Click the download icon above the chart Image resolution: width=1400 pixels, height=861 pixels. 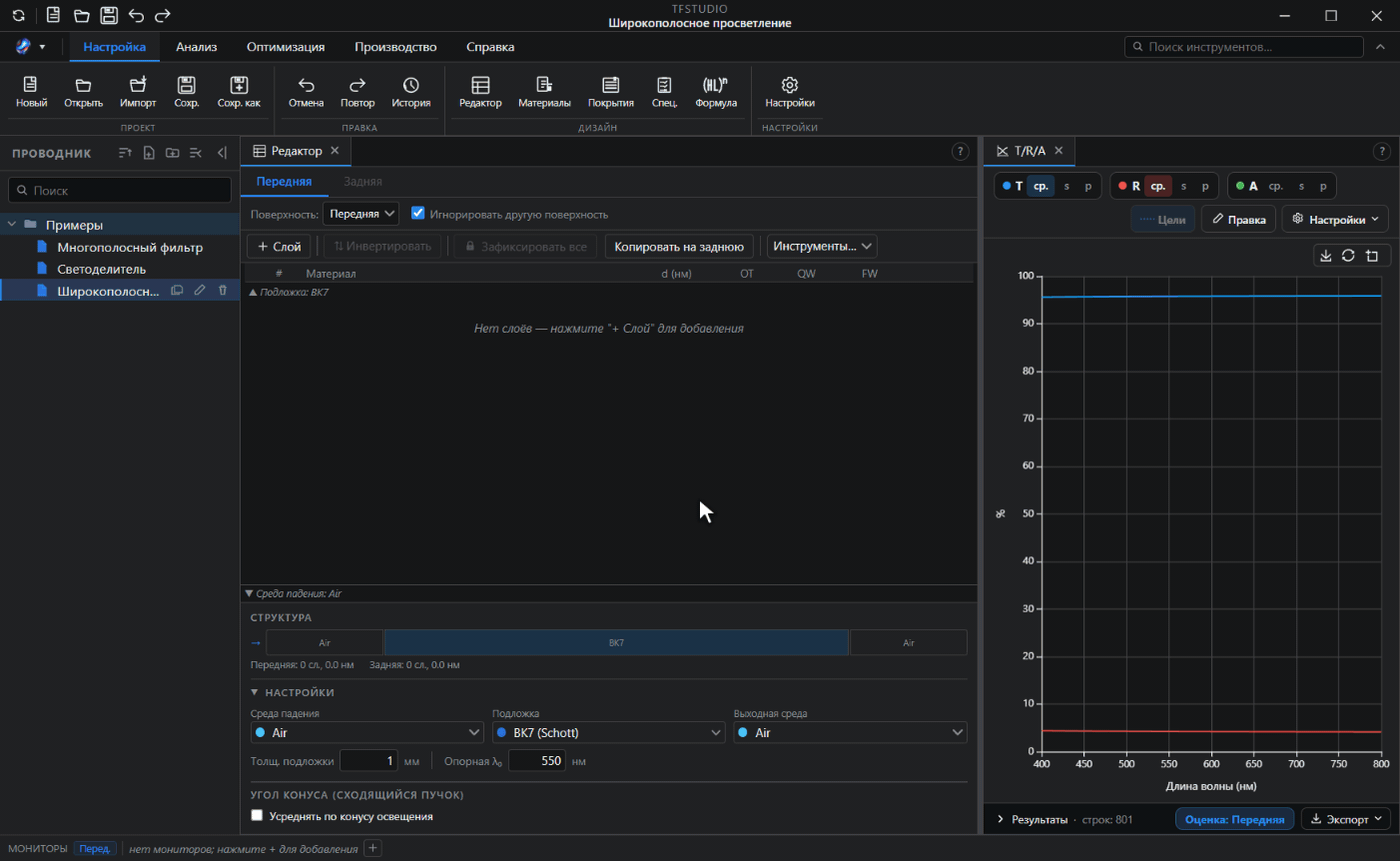(1326, 256)
